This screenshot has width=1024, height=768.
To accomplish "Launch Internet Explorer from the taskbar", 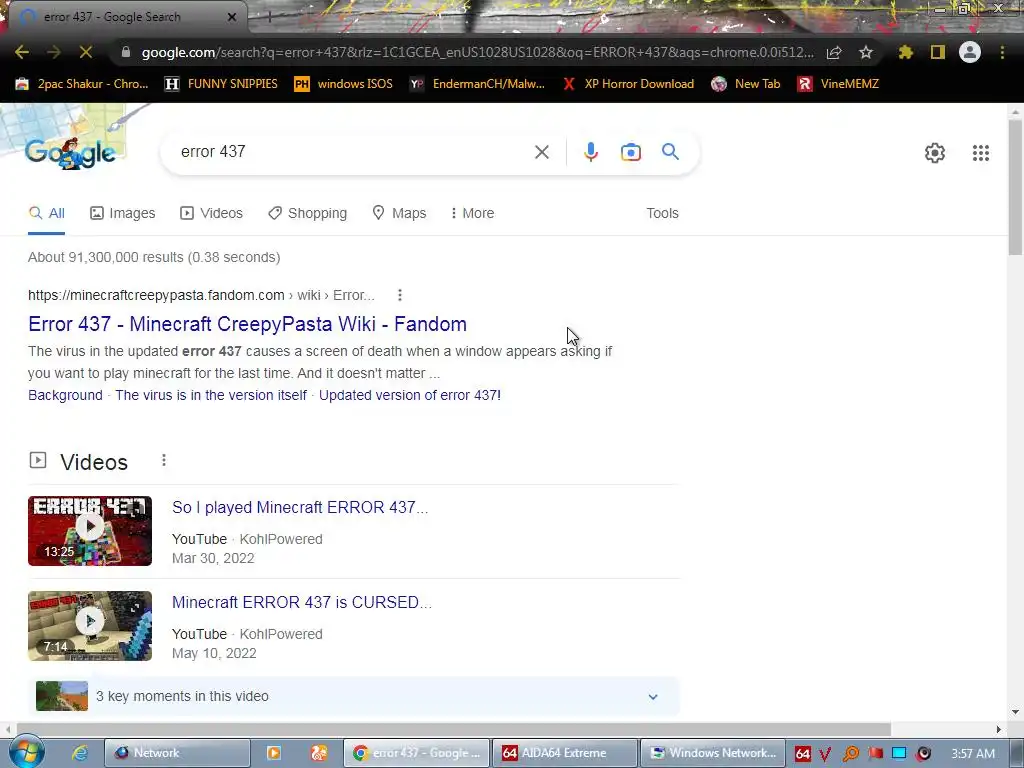I will [x=80, y=753].
